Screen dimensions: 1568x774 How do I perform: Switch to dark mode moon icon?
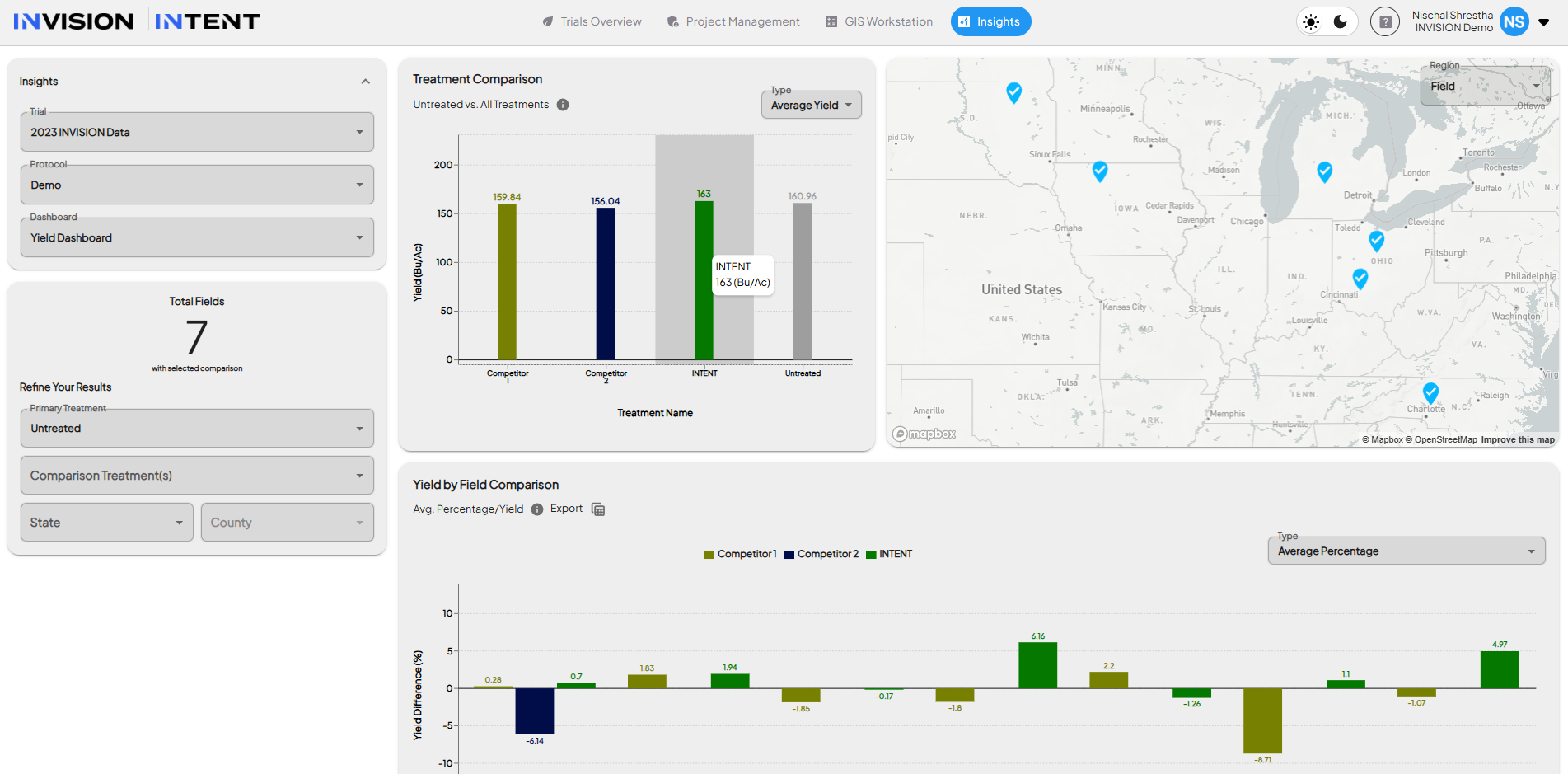(x=1341, y=22)
